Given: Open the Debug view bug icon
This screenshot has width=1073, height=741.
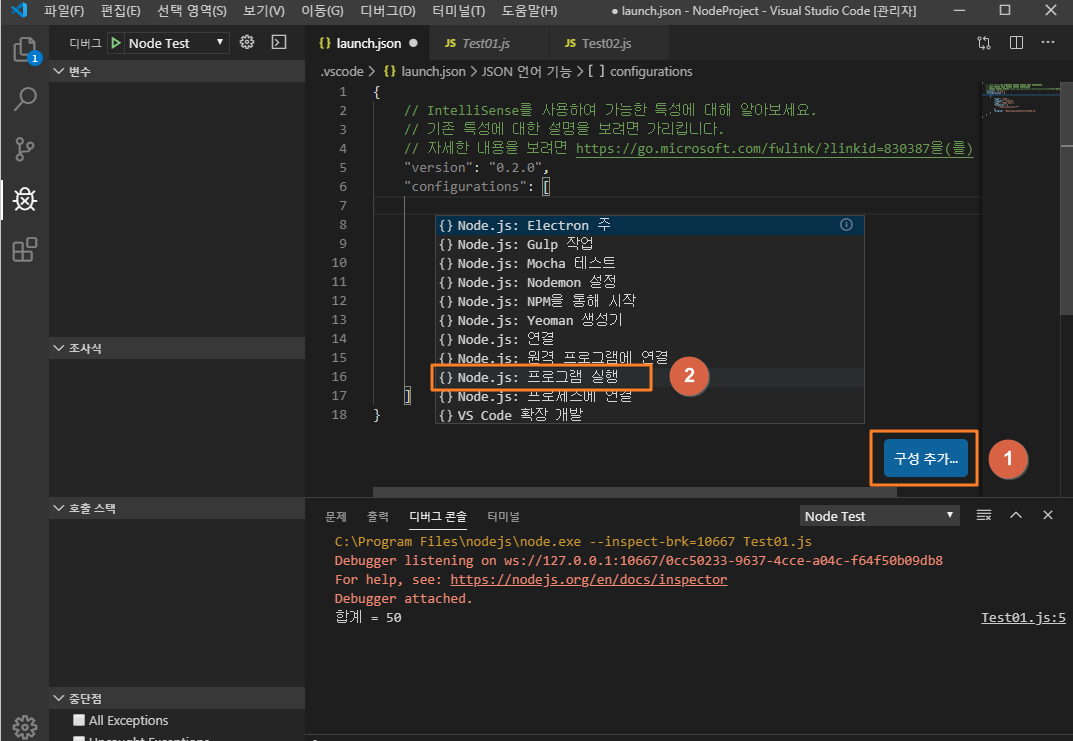Looking at the screenshot, I should [25, 199].
